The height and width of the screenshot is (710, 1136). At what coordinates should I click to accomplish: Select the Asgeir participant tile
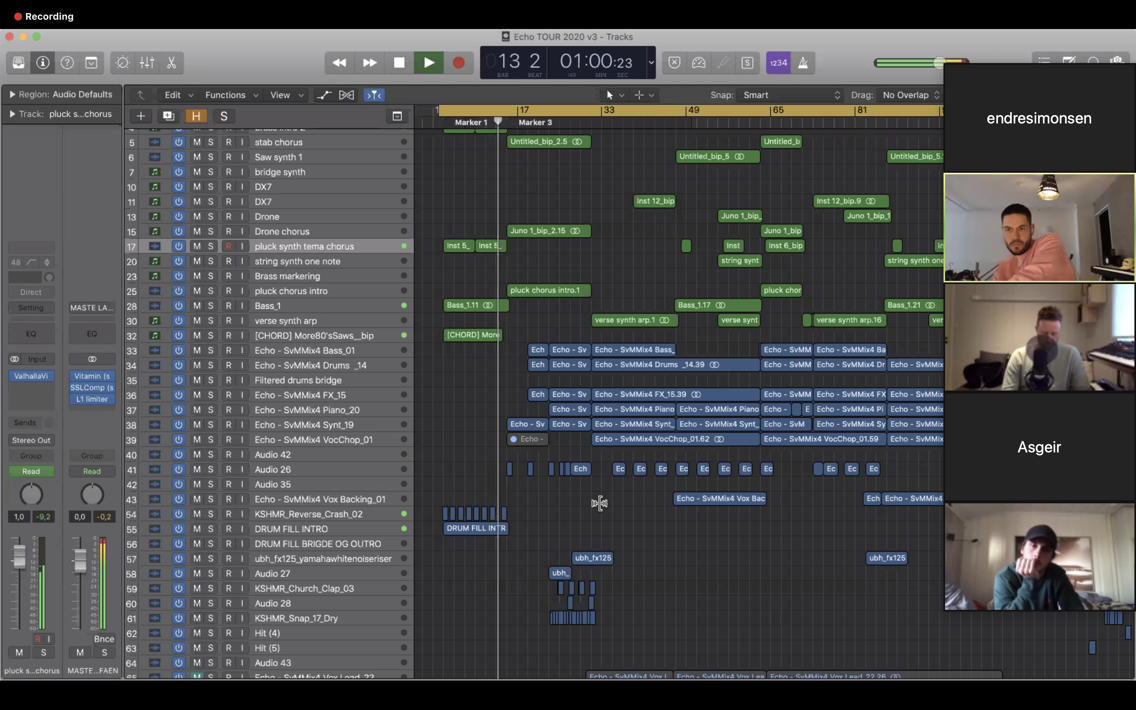click(1039, 447)
